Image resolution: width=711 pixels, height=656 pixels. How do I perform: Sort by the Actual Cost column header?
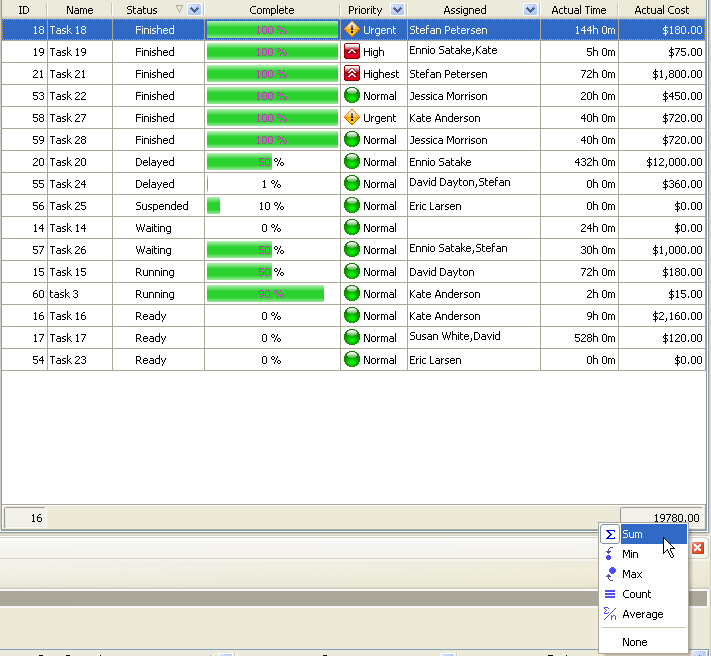(x=662, y=10)
